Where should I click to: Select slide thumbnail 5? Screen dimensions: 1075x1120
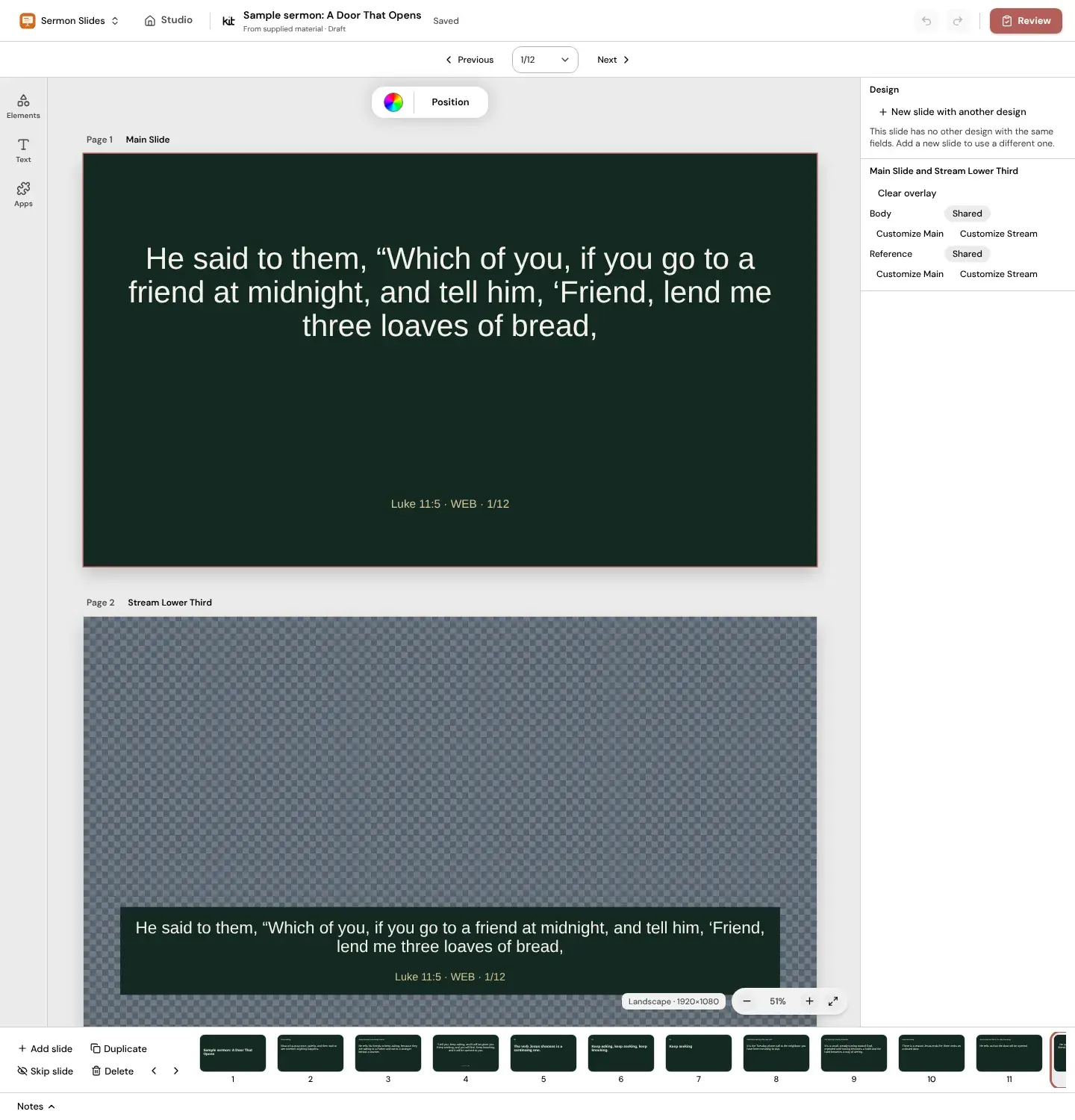543,1054
